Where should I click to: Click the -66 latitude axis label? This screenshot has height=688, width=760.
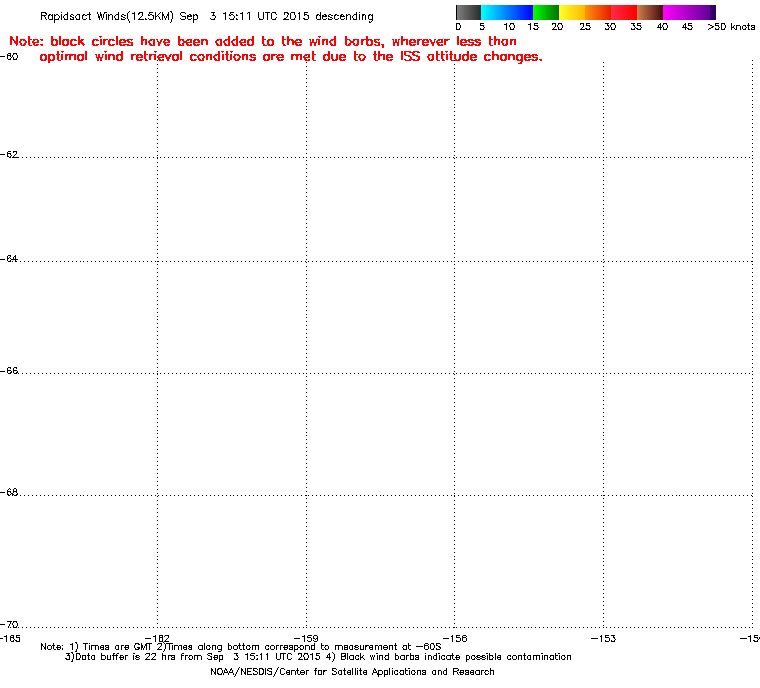coord(9,370)
